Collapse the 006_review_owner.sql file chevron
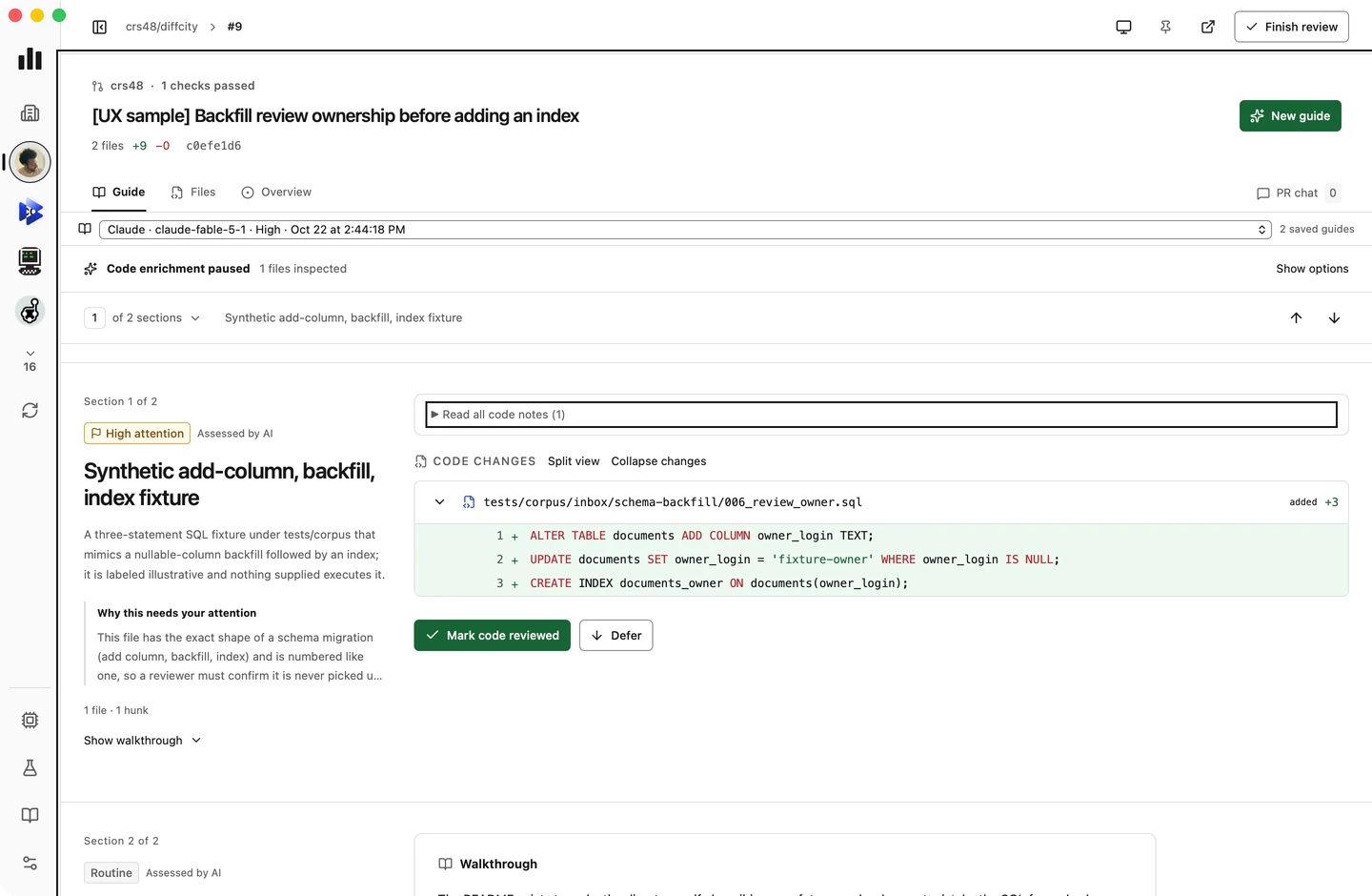The width and height of the screenshot is (1372, 896). [x=439, y=502]
